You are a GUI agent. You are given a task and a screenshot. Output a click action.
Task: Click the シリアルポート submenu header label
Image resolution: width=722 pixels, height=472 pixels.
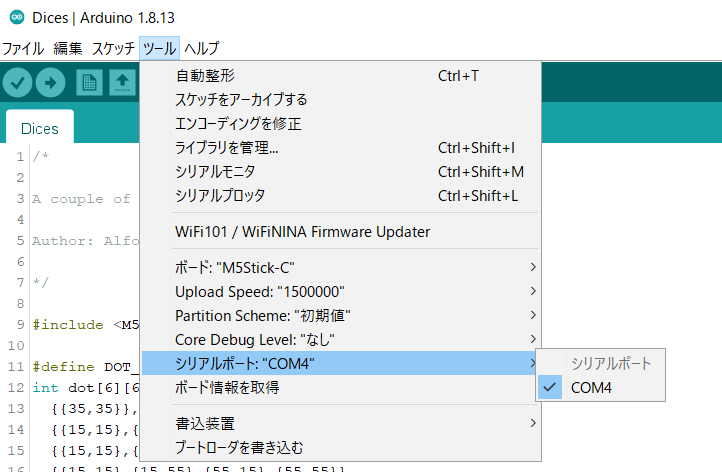(611, 364)
